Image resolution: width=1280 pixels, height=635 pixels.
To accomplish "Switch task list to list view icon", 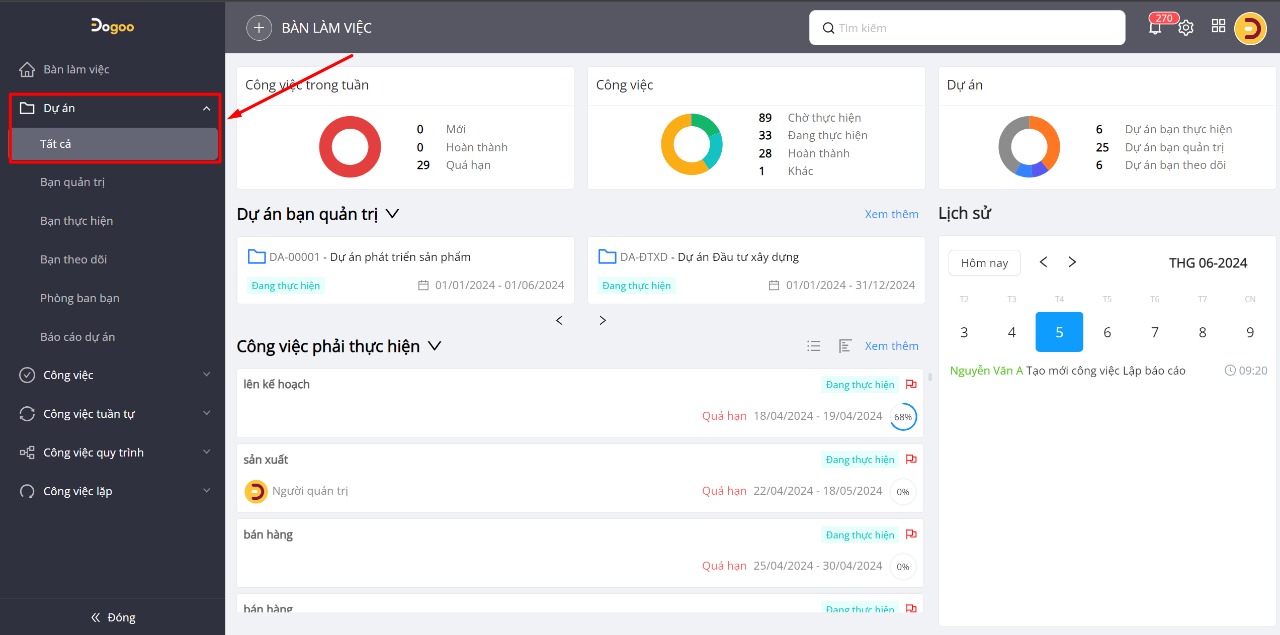I will [x=814, y=346].
